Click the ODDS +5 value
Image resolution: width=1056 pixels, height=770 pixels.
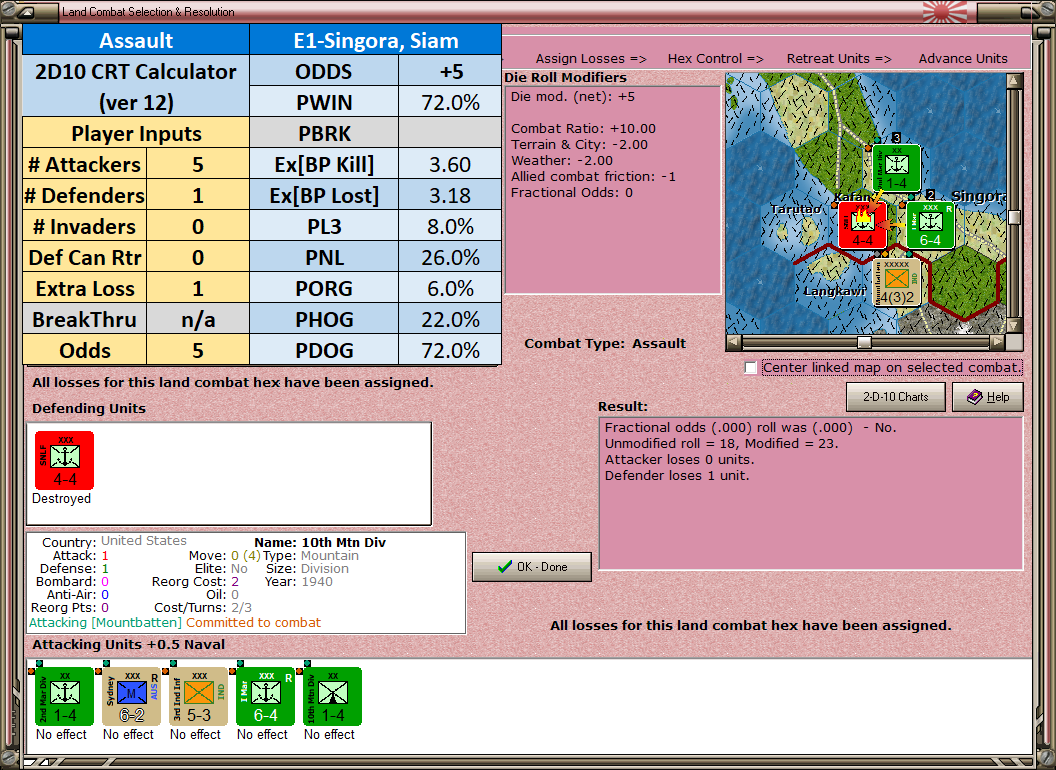pyautogui.click(x=450, y=71)
